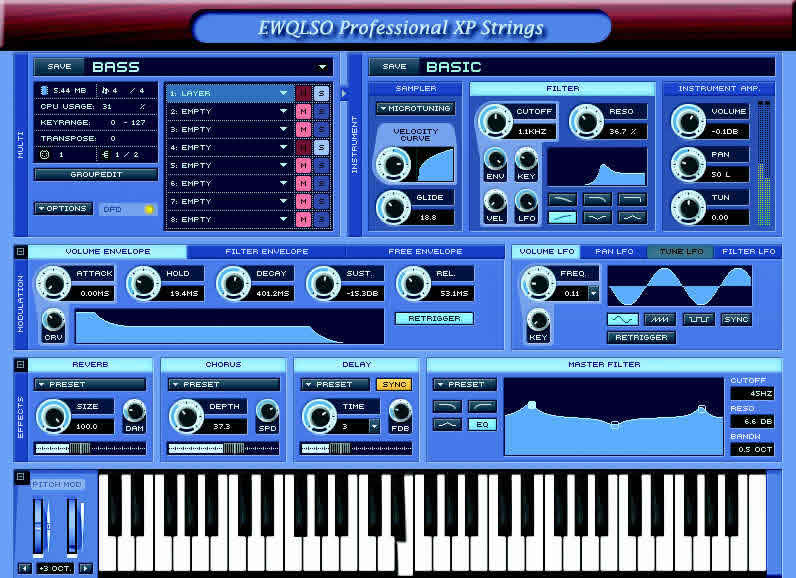Switch to Tune LFO tab
Image resolution: width=796 pixels, height=578 pixels.
[681, 252]
